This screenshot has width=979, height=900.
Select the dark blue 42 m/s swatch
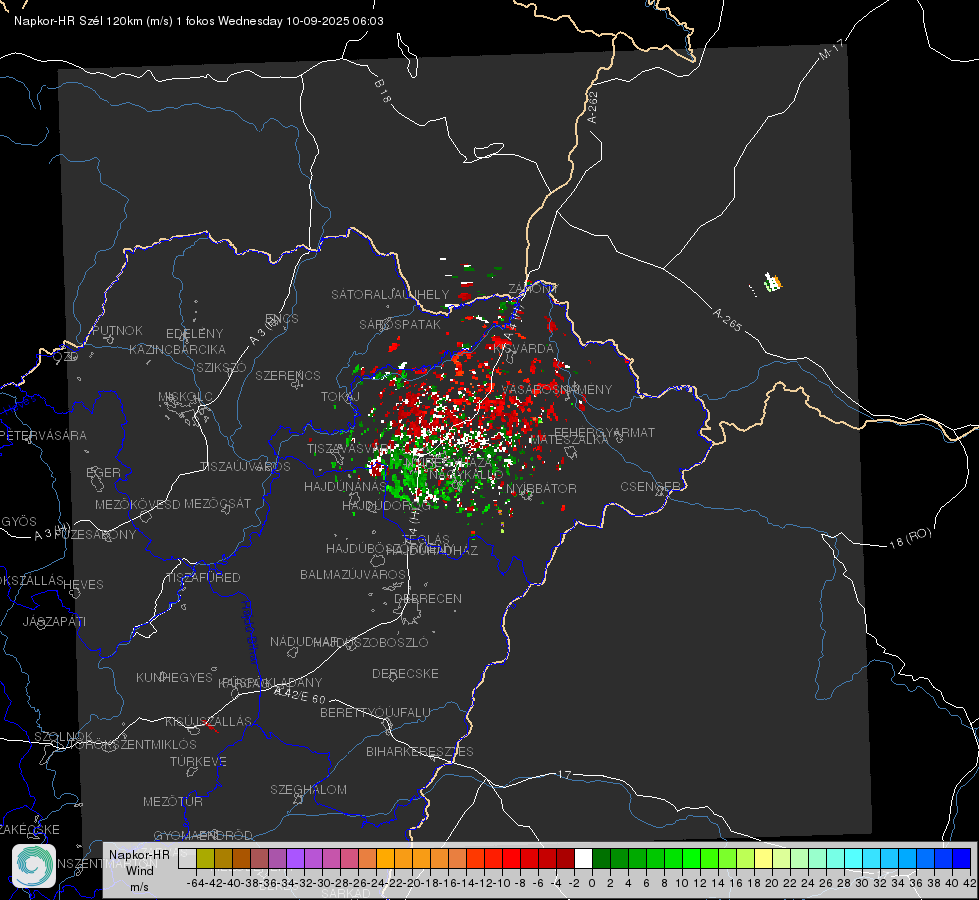pos(962,858)
